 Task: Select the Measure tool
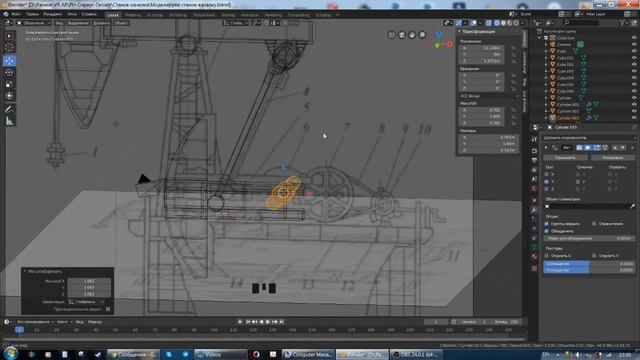[x=9, y=121]
